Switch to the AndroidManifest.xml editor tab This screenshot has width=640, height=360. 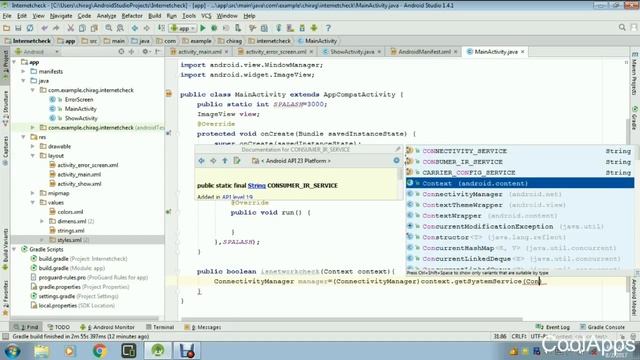pos(424,52)
